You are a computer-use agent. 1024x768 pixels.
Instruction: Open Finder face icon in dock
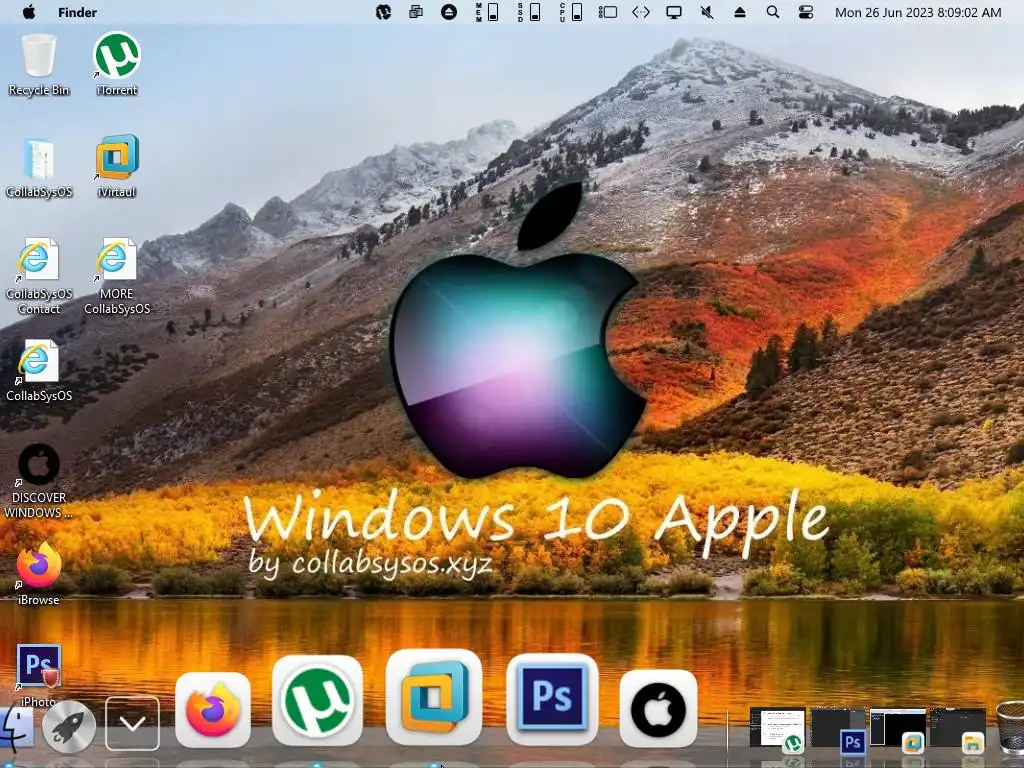pyautogui.click(x=16, y=726)
